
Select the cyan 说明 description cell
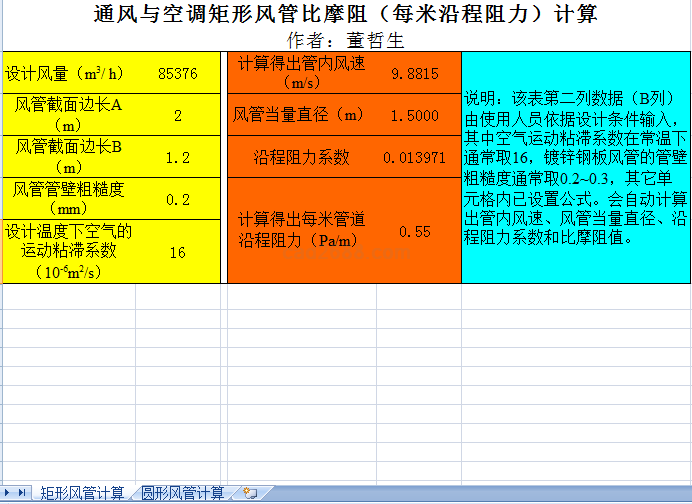pyautogui.click(x=575, y=168)
